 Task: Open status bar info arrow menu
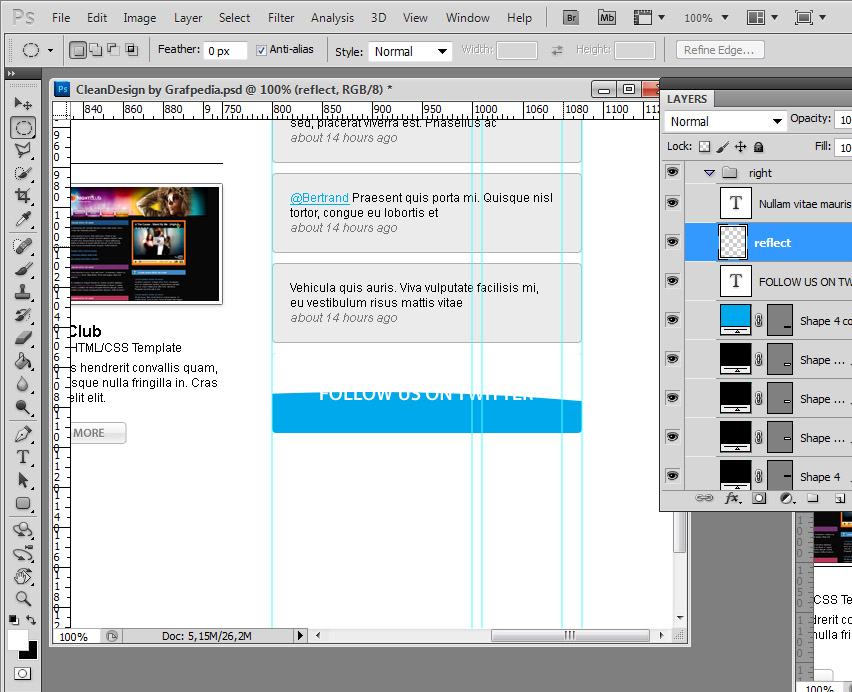300,635
